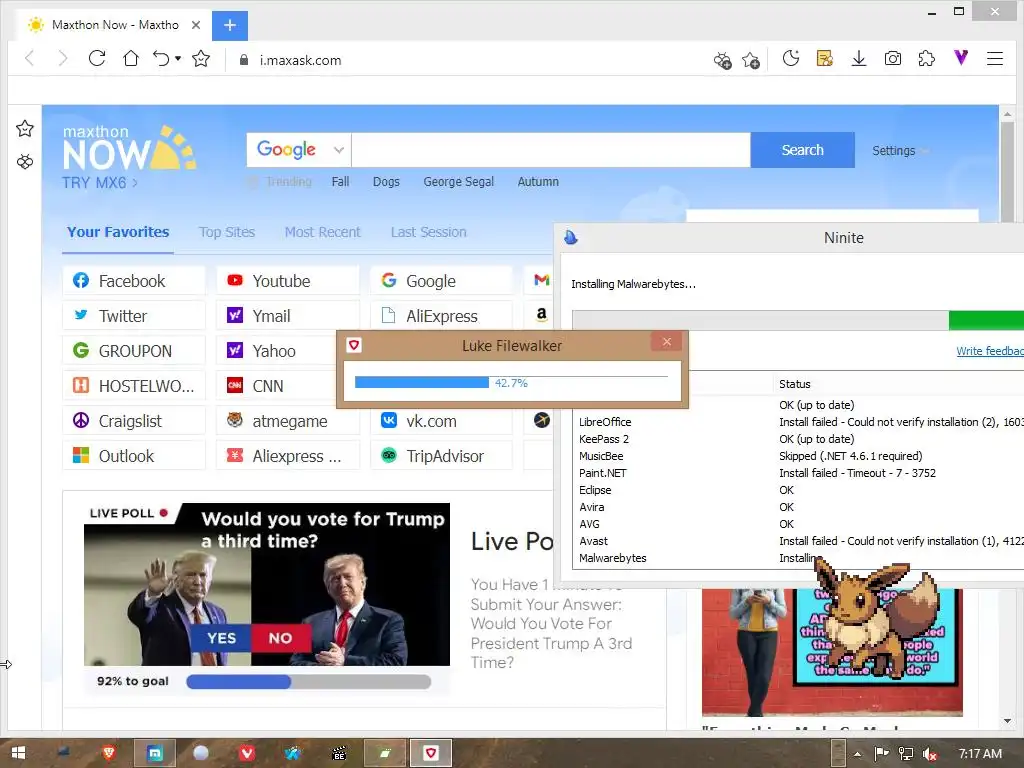1024x768 pixels.
Task: Click the trending term George Segal
Action: click(x=458, y=182)
